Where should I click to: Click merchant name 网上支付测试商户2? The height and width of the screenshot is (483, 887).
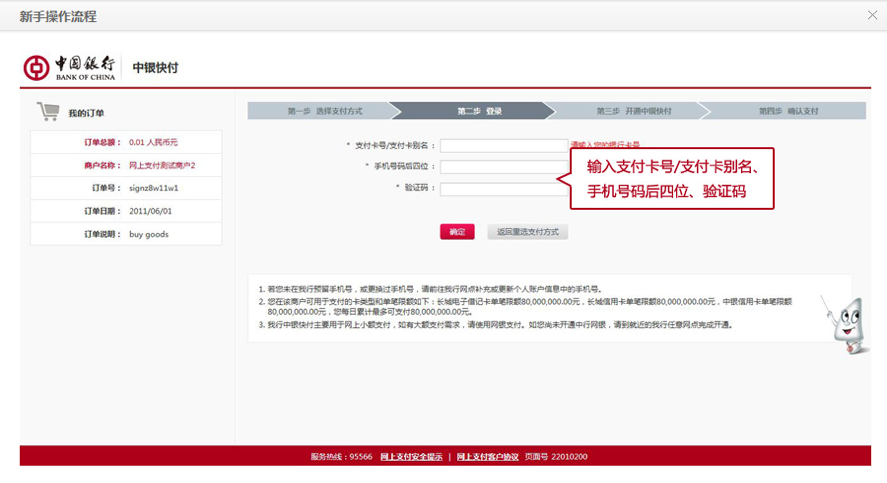(162, 165)
